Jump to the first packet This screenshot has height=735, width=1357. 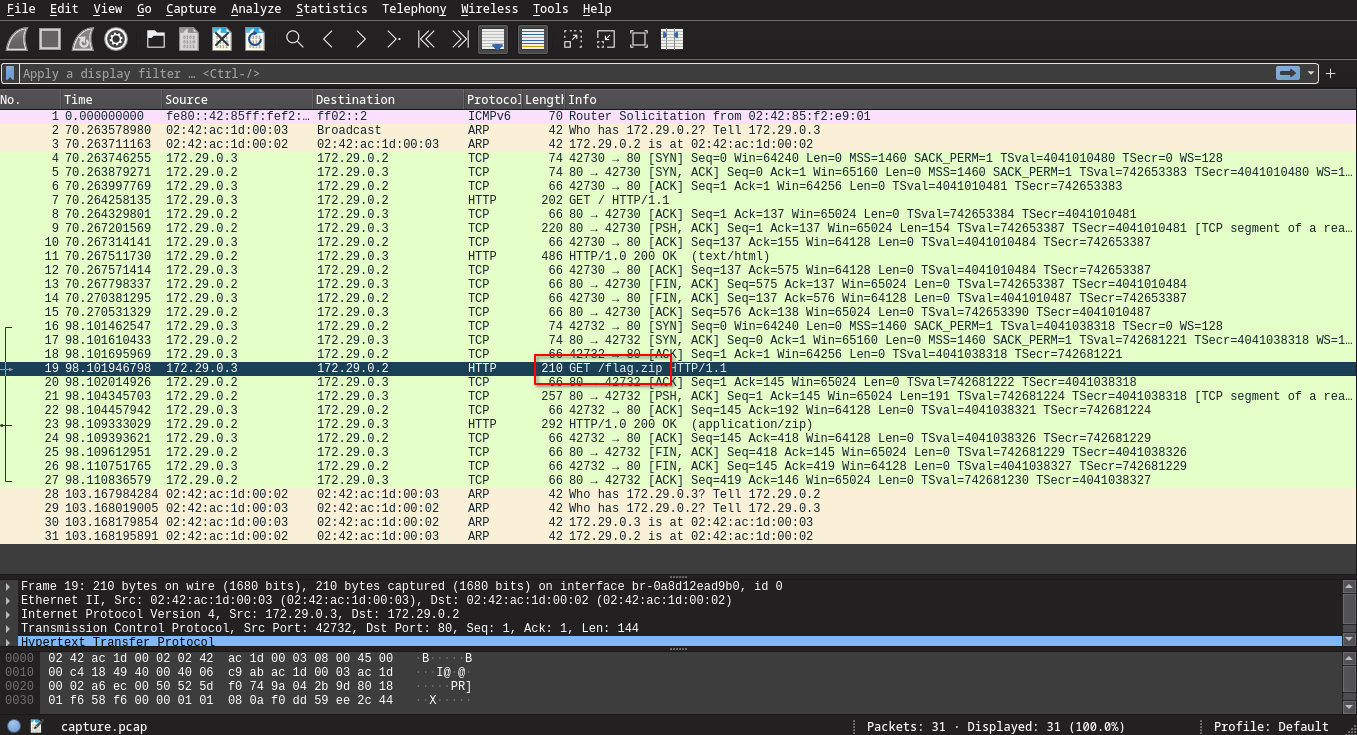point(426,39)
